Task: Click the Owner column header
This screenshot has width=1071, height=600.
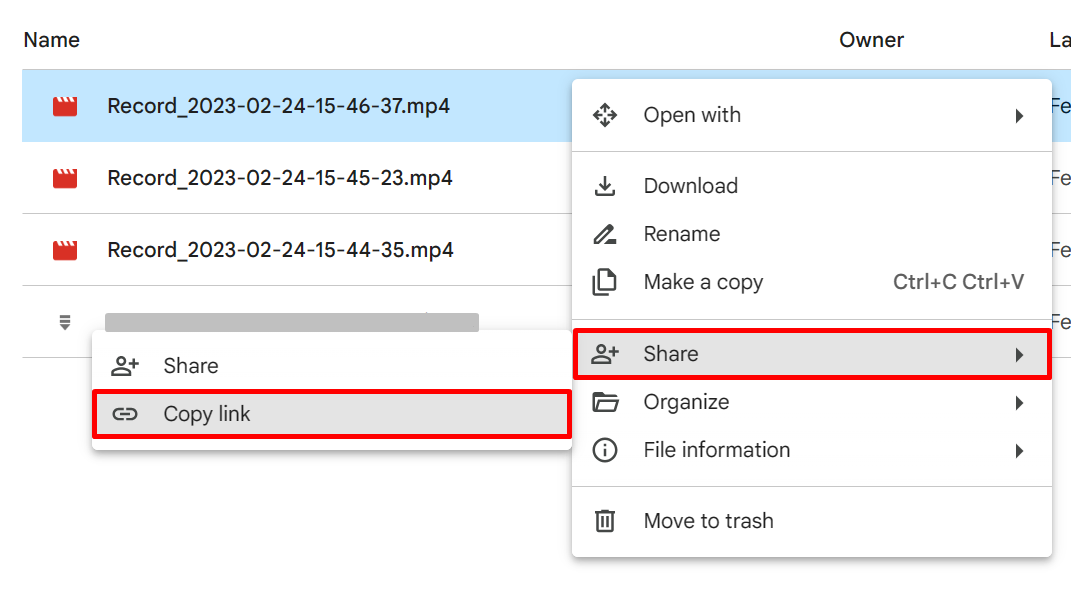Action: tap(871, 40)
